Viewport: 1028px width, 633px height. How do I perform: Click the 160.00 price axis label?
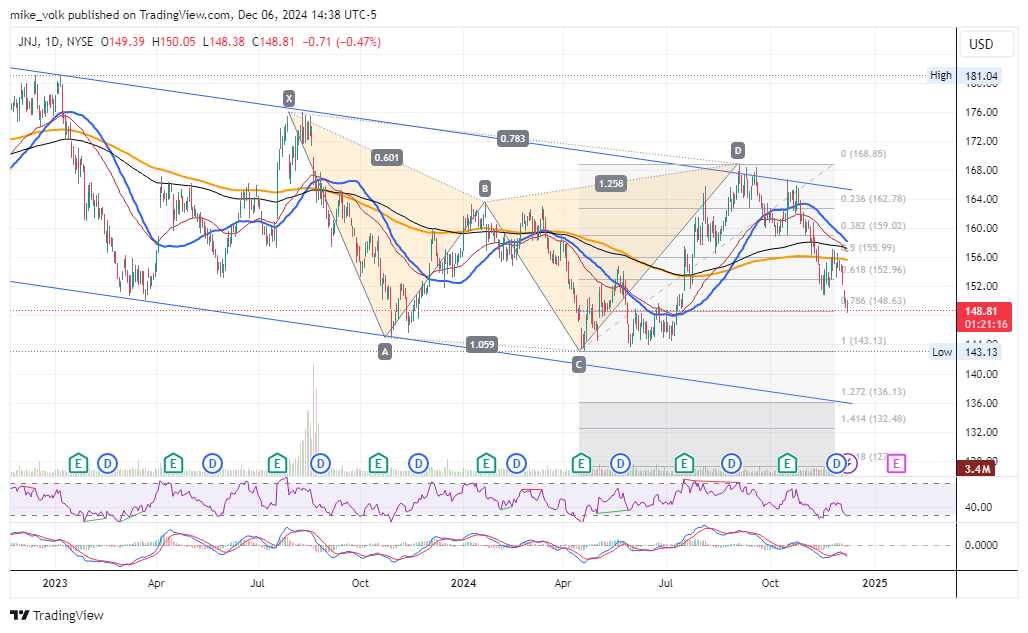981,228
